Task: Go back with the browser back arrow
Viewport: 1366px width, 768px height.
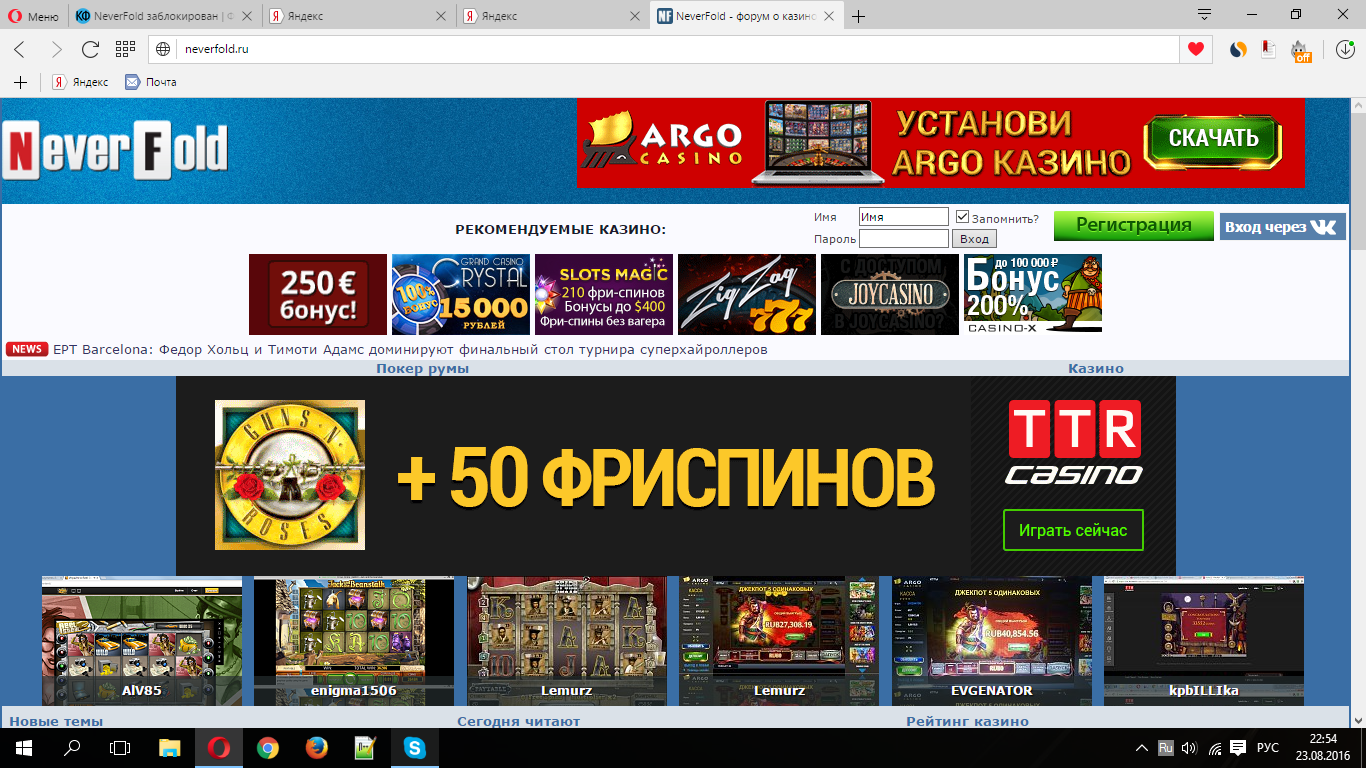Action: (19, 49)
